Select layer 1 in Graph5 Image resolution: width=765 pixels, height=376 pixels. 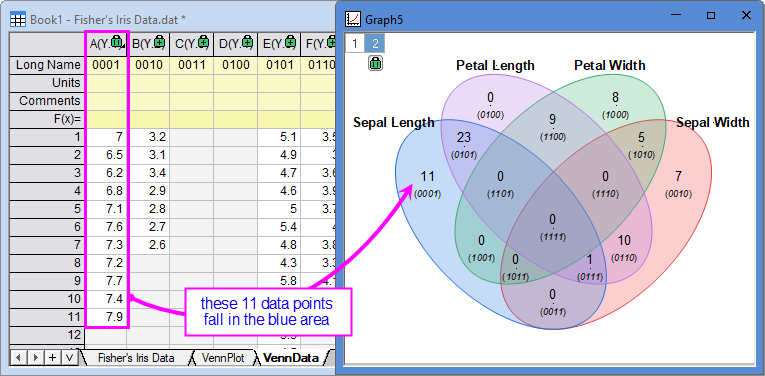(x=355, y=43)
